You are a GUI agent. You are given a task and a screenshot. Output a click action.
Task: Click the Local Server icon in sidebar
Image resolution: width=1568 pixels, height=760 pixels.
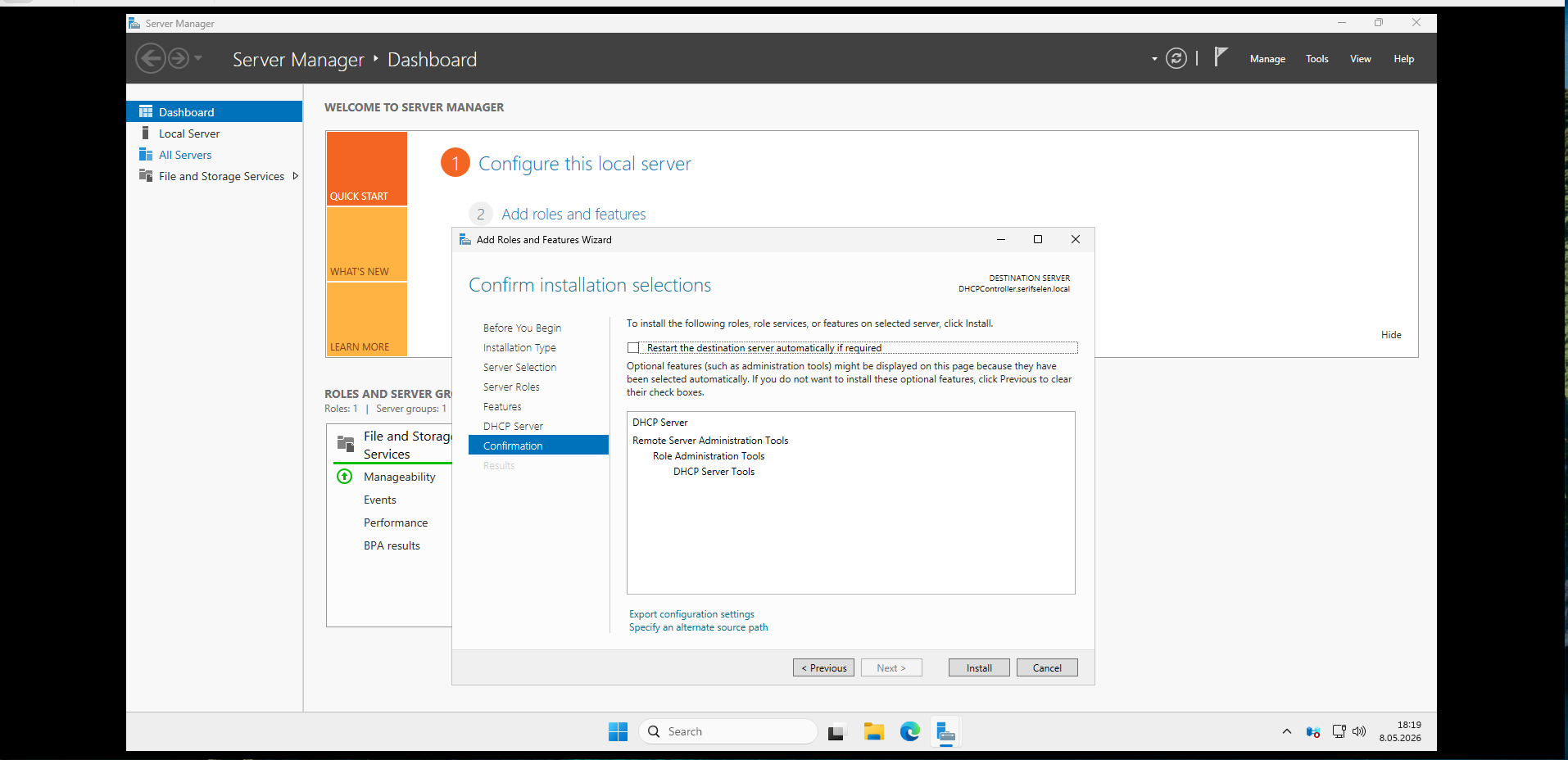pos(145,133)
